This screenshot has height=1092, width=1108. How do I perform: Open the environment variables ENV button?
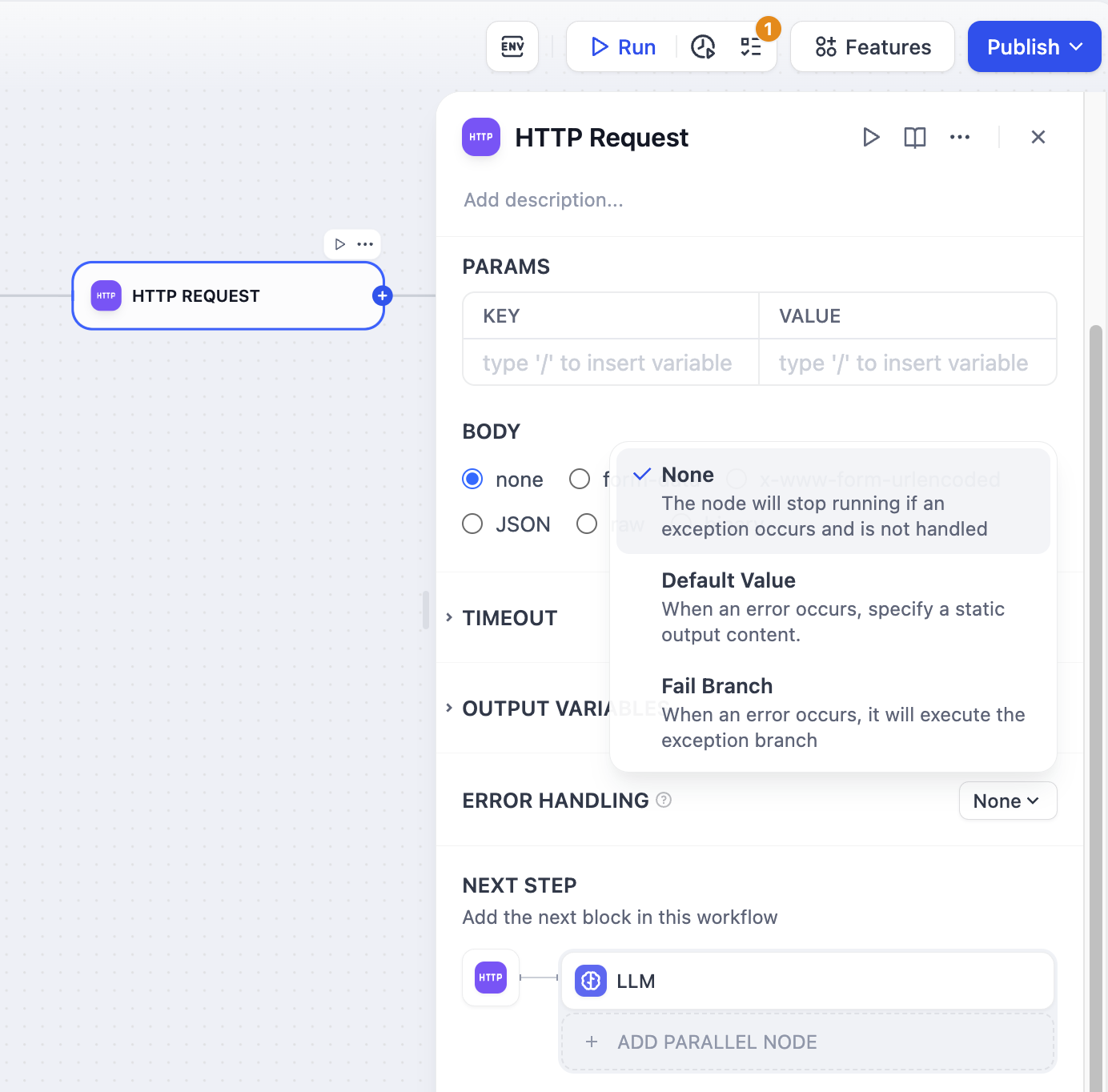pos(512,46)
